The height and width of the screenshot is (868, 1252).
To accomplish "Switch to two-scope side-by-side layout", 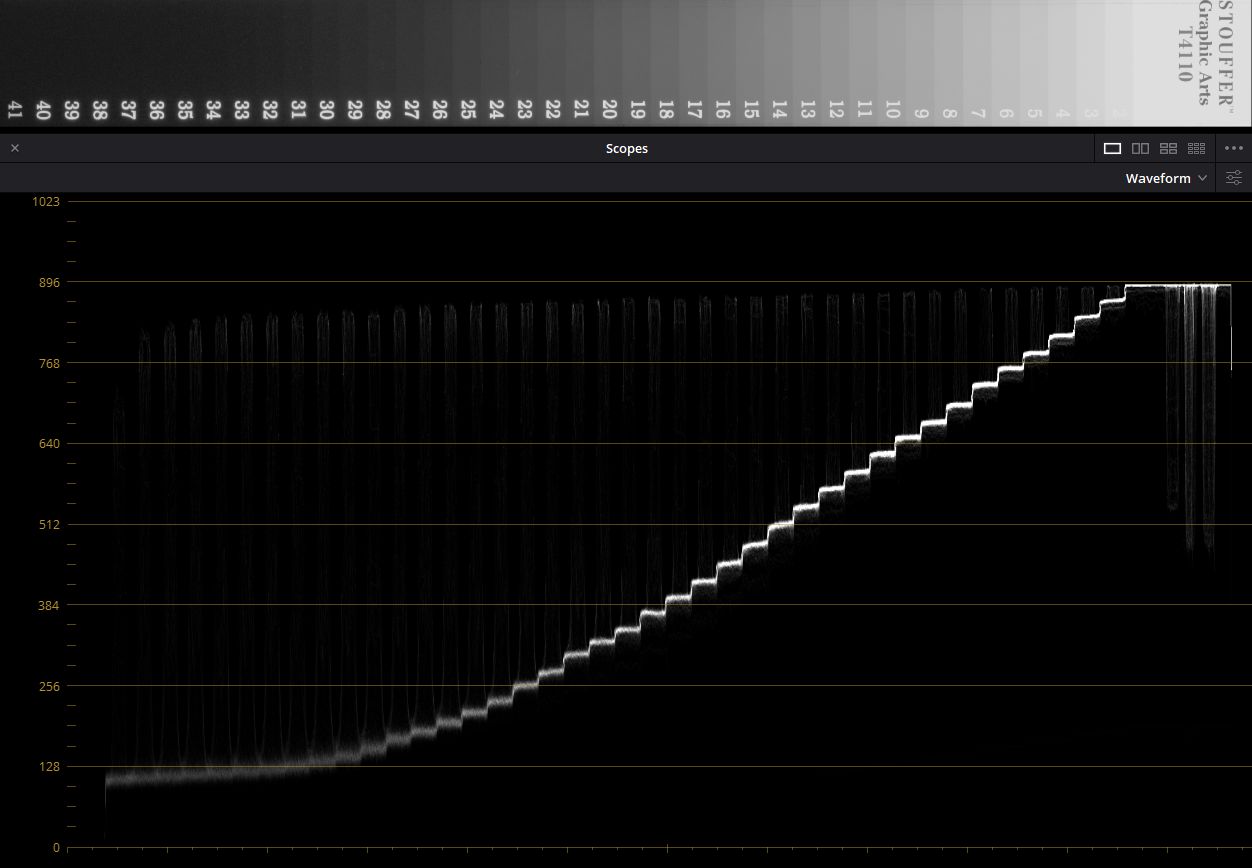I will (x=1140, y=148).
